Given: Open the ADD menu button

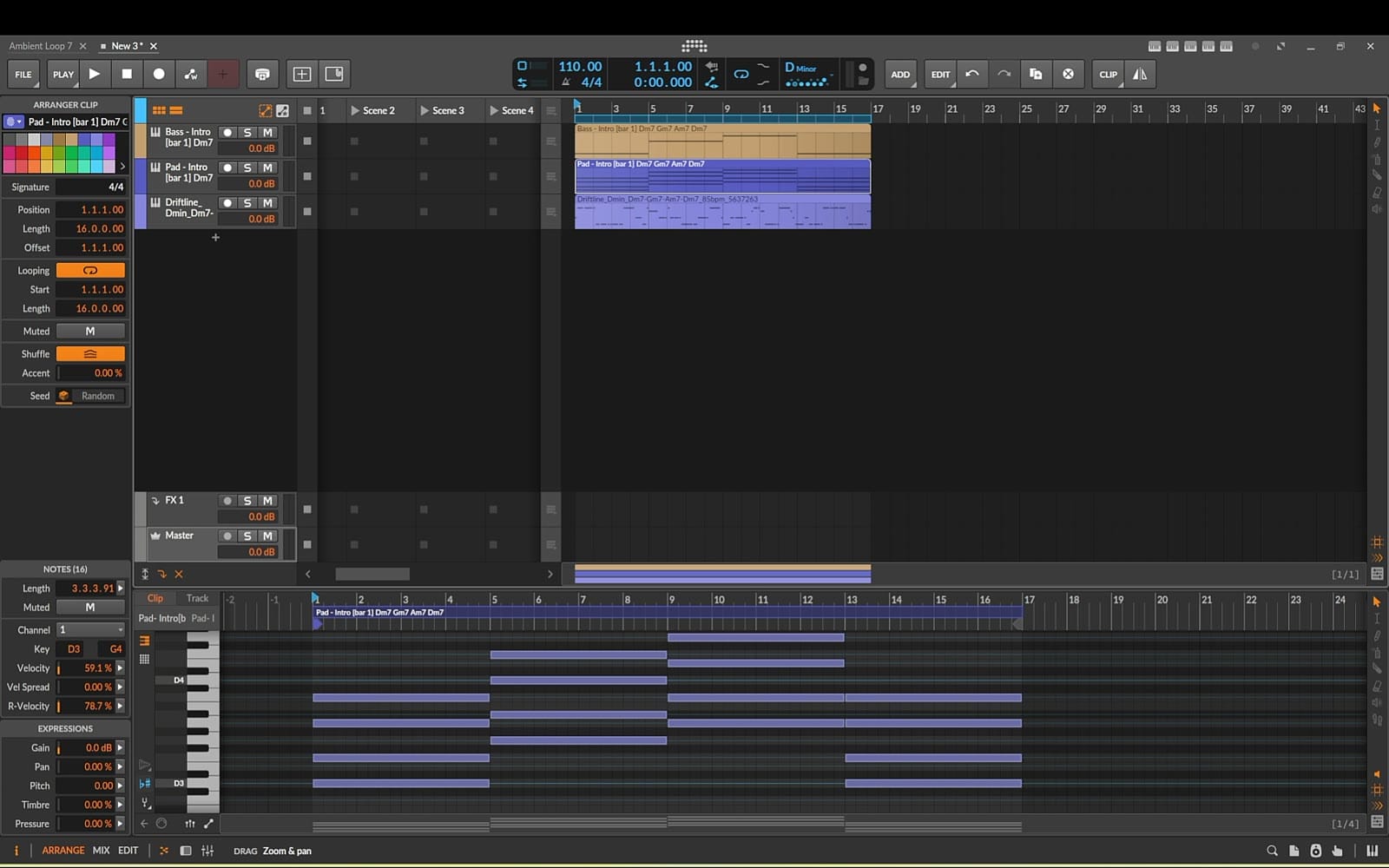Looking at the screenshot, I should tap(900, 74).
